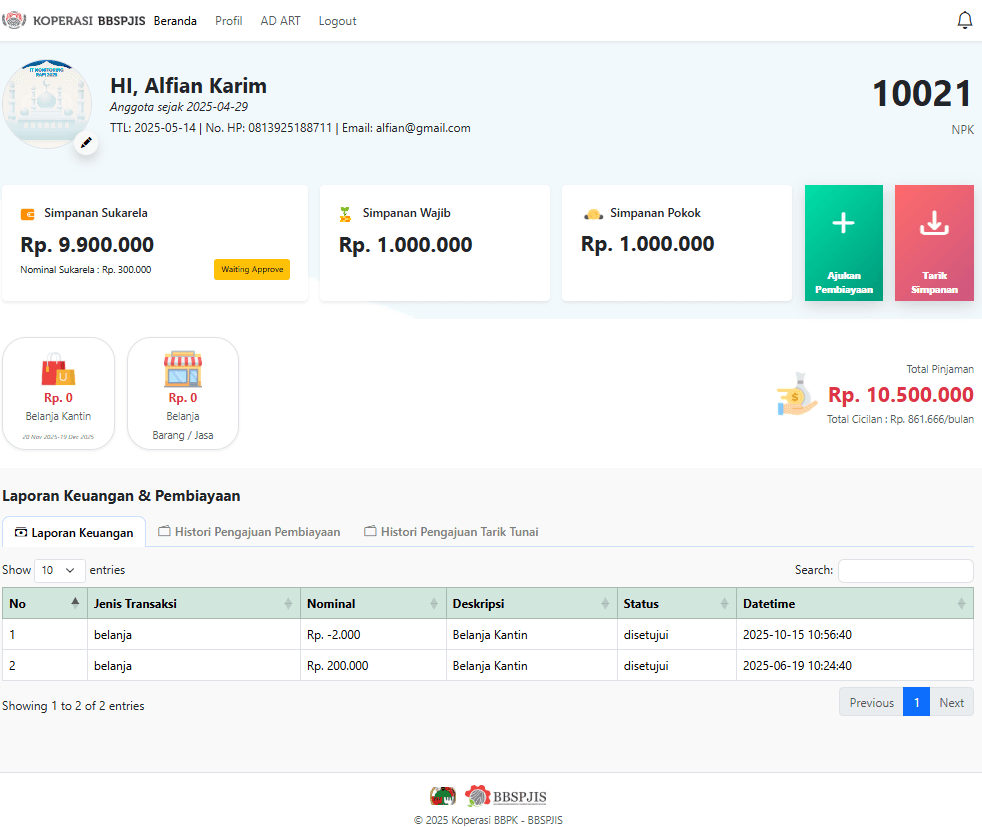Open the Profil menu item
Viewport: 982px width, 827px height.
pyautogui.click(x=229, y=21)
